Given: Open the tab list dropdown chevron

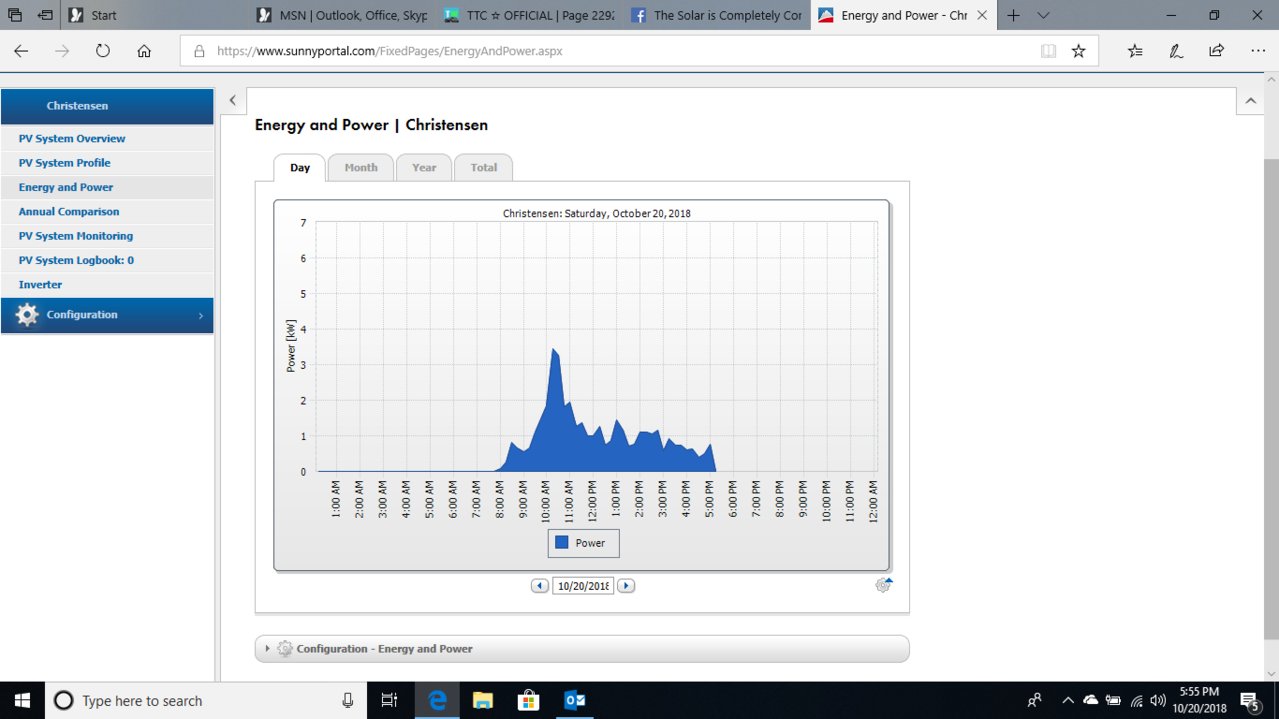Looking at the screenshot, I should (x=1043, y=16).
